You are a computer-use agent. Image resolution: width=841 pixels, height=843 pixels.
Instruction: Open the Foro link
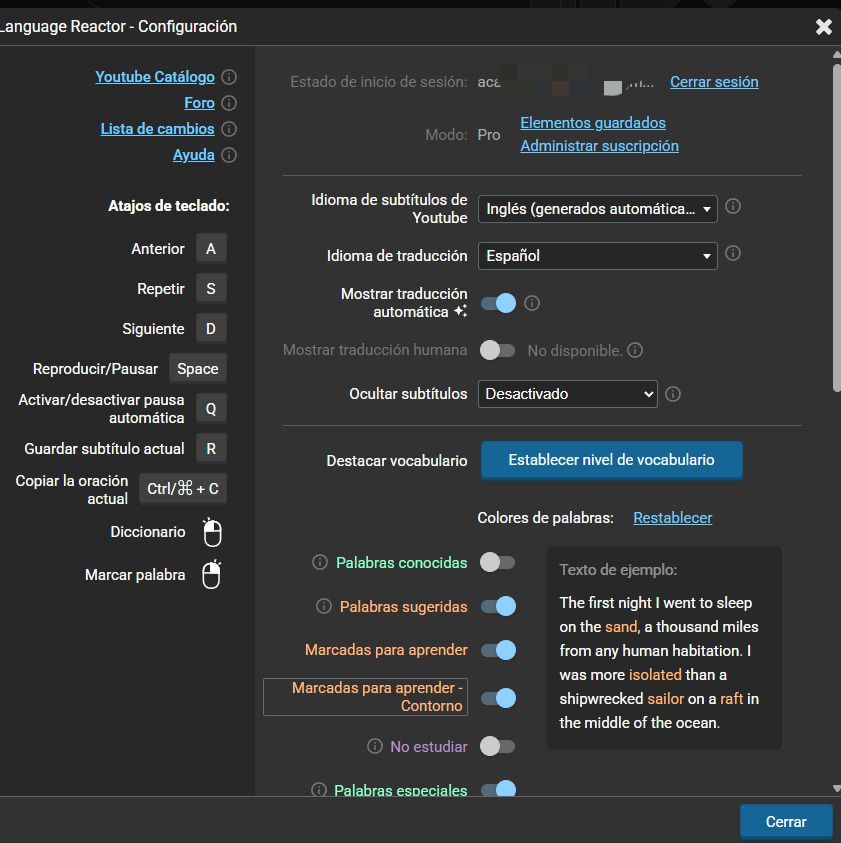coord(199,103)
